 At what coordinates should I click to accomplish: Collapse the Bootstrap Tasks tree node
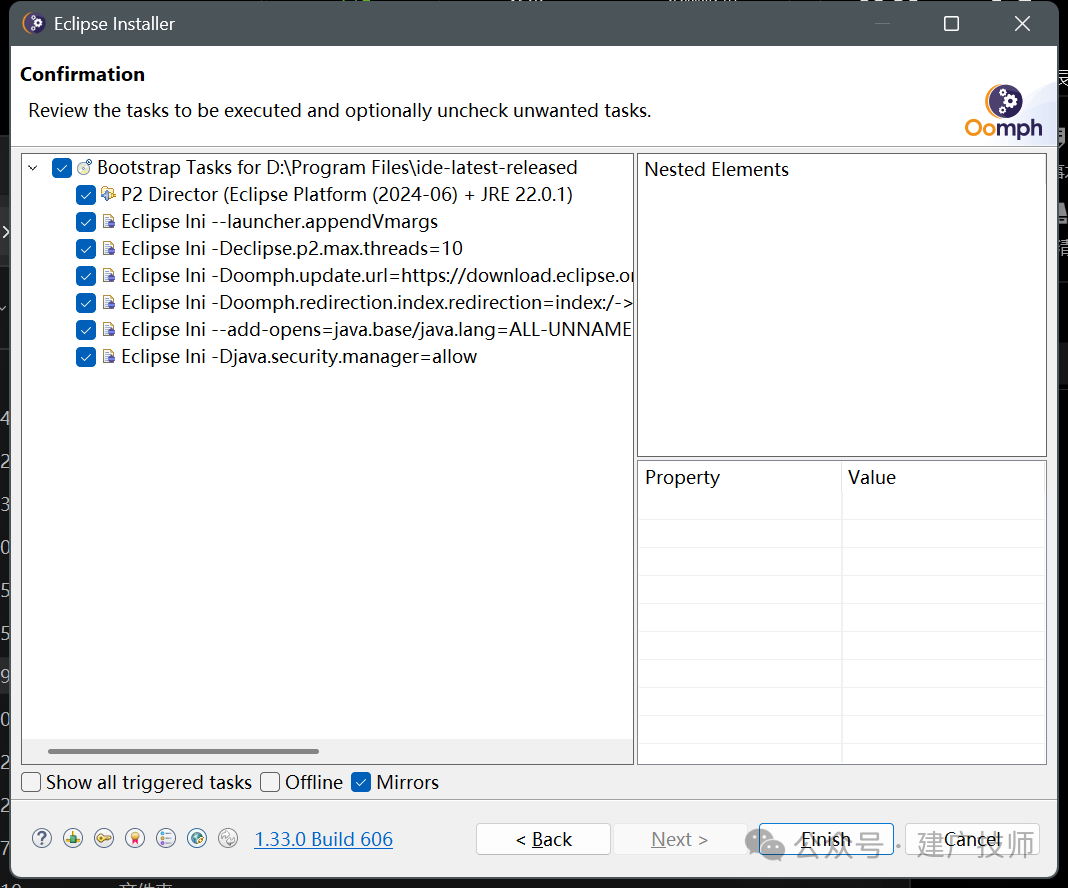[33, 168]
